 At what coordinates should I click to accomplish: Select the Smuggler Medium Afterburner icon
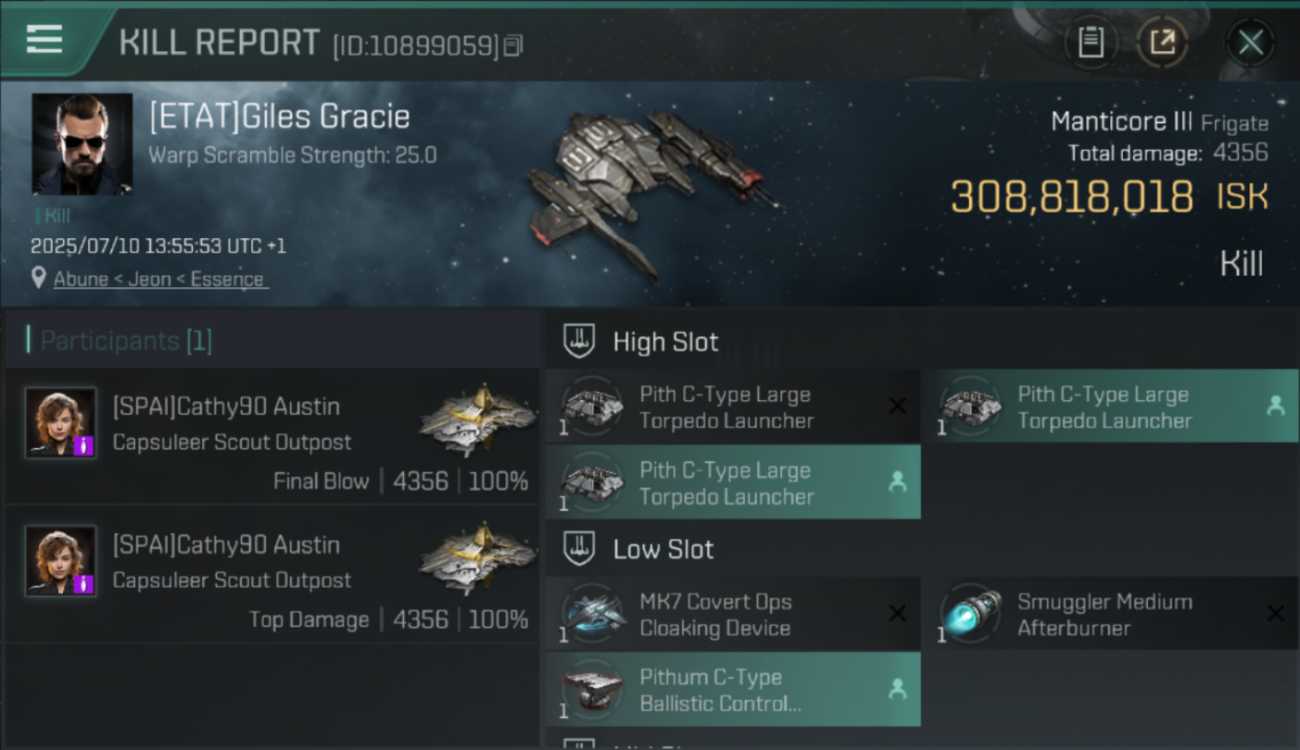971,613
